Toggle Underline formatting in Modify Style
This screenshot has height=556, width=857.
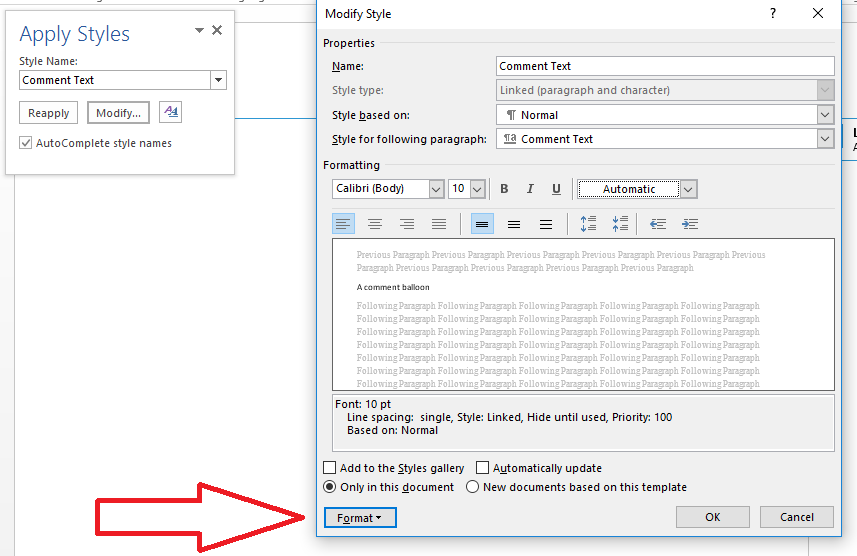[x=556, y=189]
